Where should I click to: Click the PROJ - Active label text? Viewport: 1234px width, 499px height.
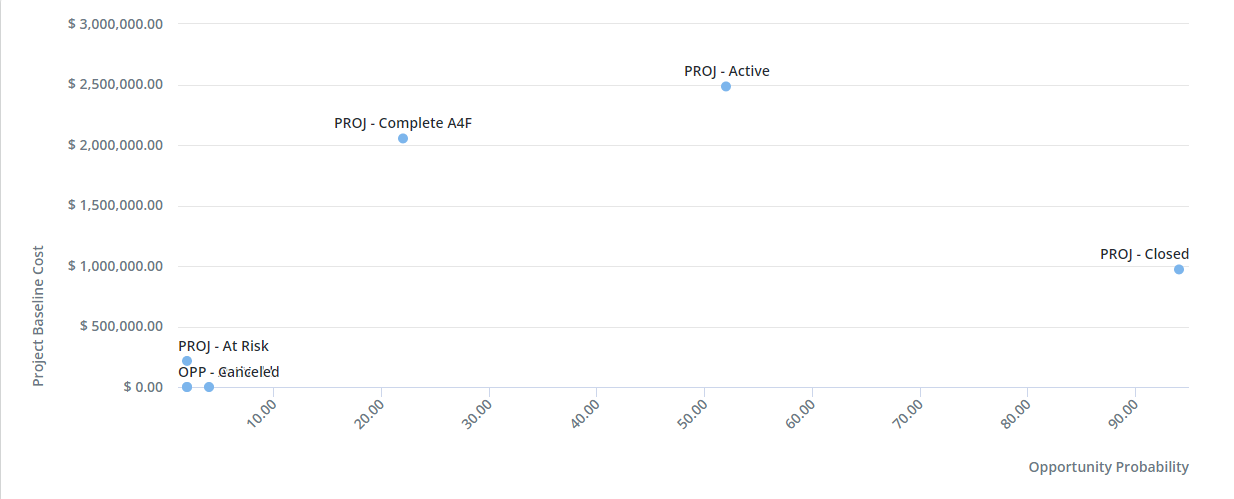click(x=727, y=71)
